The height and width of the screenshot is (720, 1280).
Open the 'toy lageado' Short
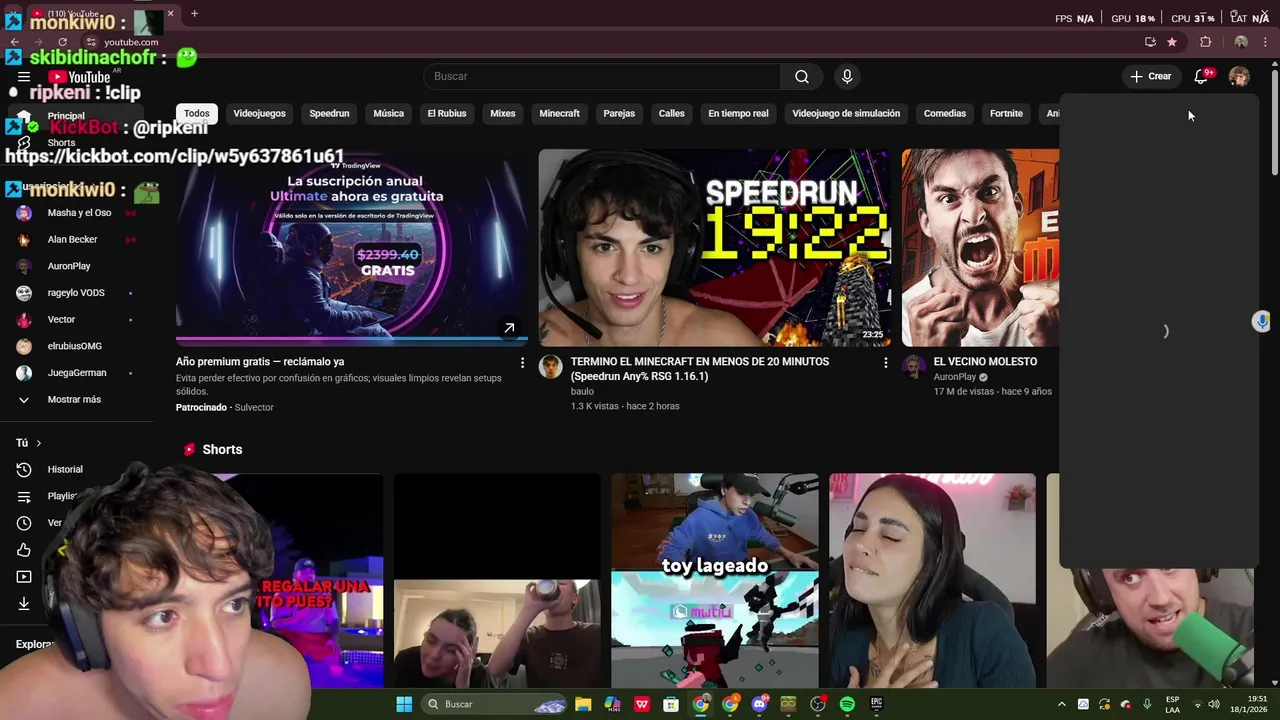point(714,581)
